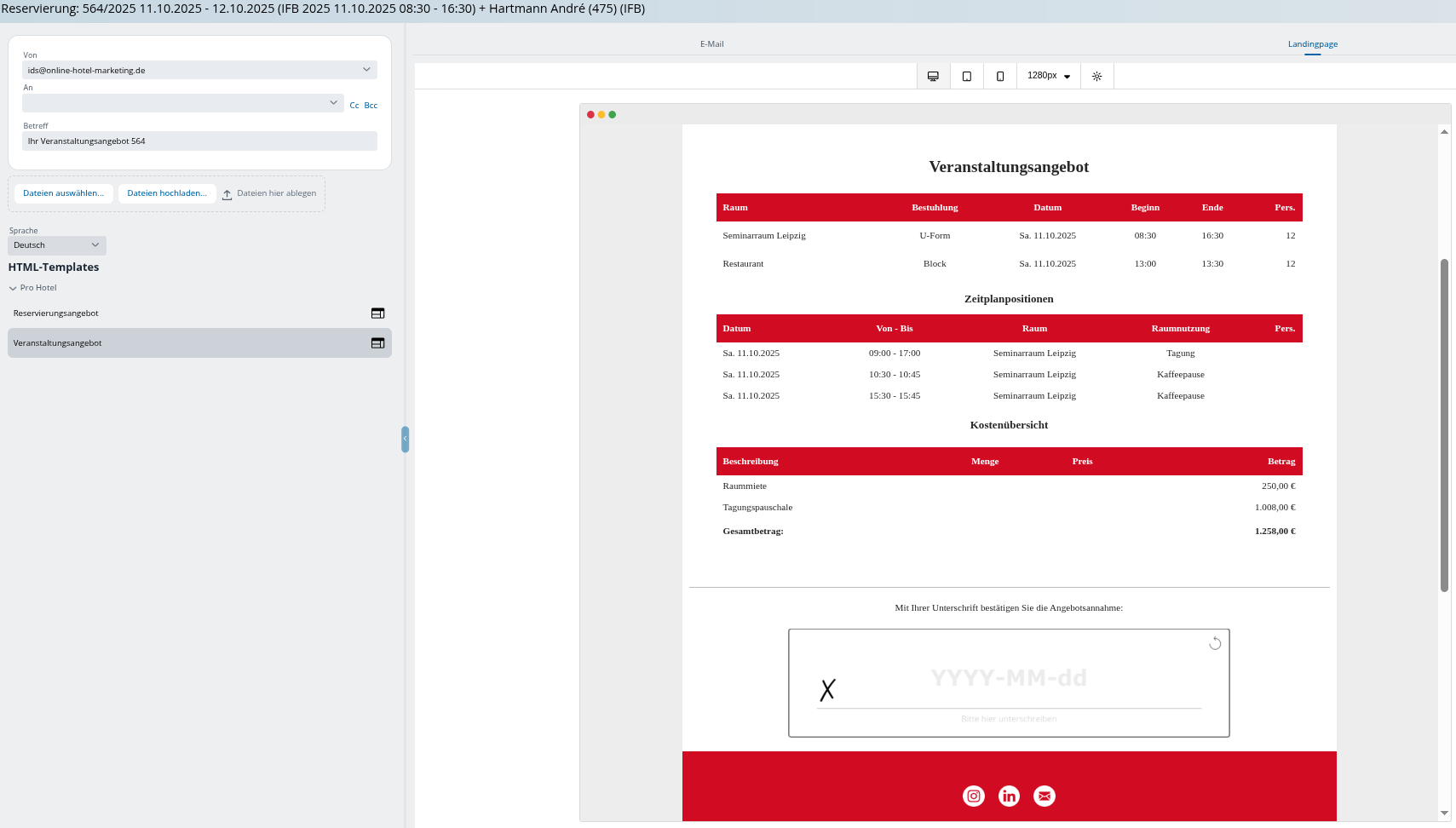Switch to the Landingpage tab
This screenshot has width=1456, height=828.
click(1312, 44)
